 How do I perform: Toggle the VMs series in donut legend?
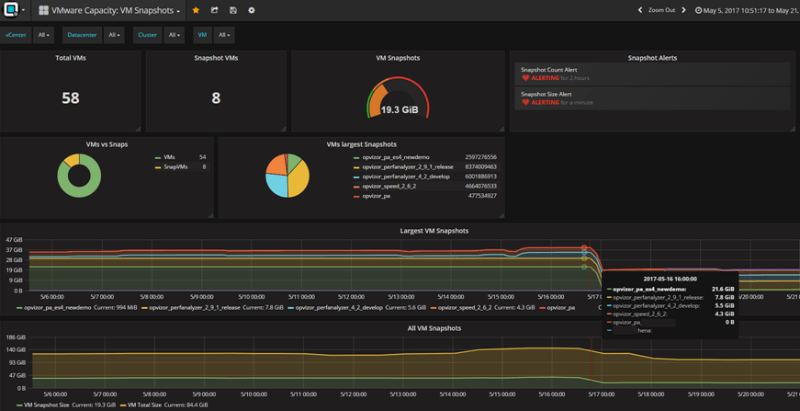pos(169,158)
